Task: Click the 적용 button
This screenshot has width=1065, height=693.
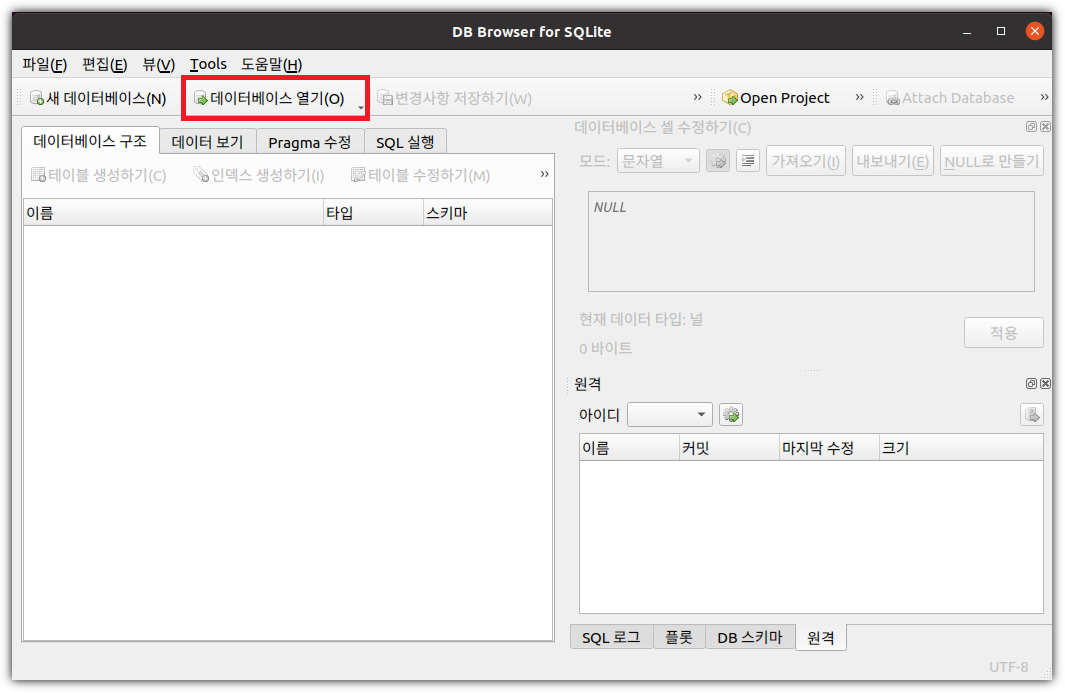Action: 1003,332
